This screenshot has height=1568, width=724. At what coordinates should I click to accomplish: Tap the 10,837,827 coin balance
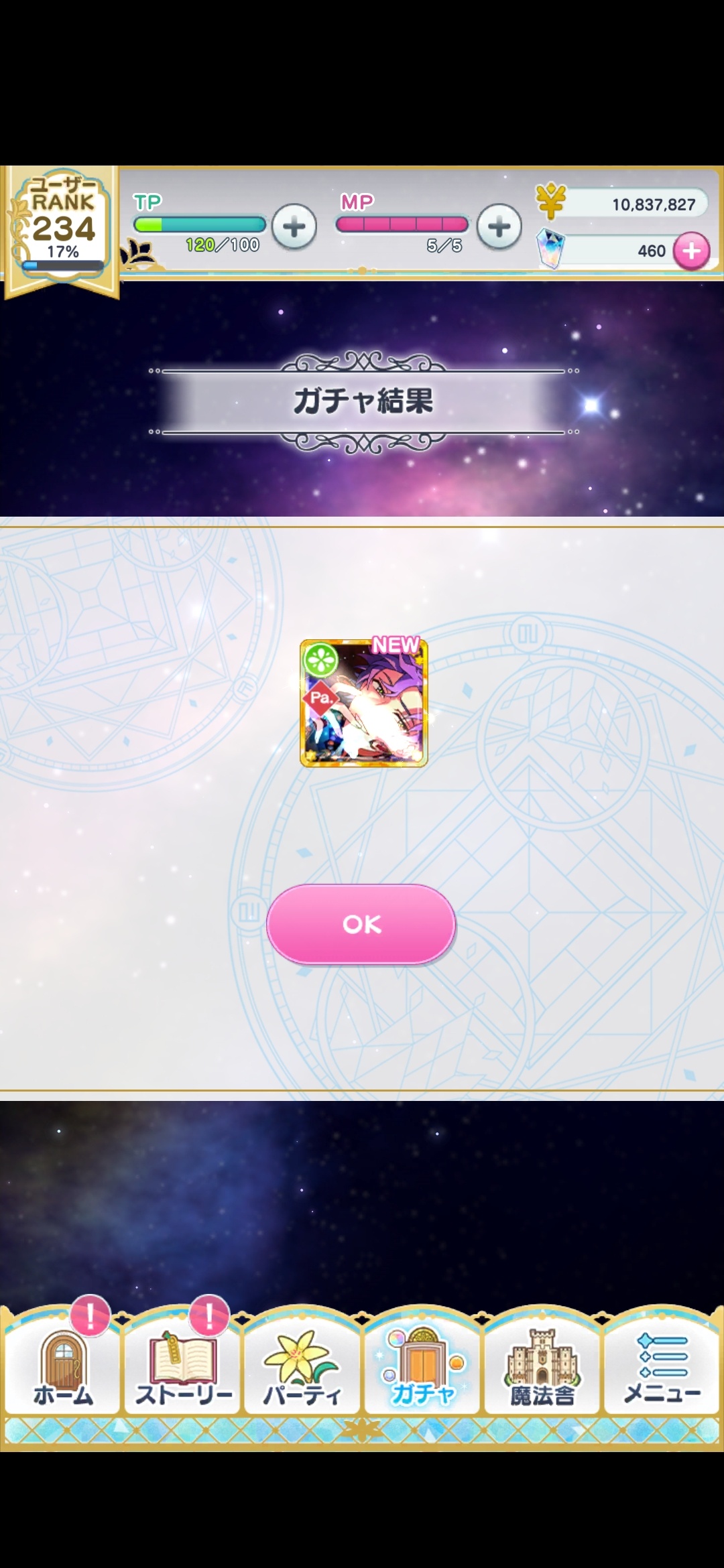[654, 204]
